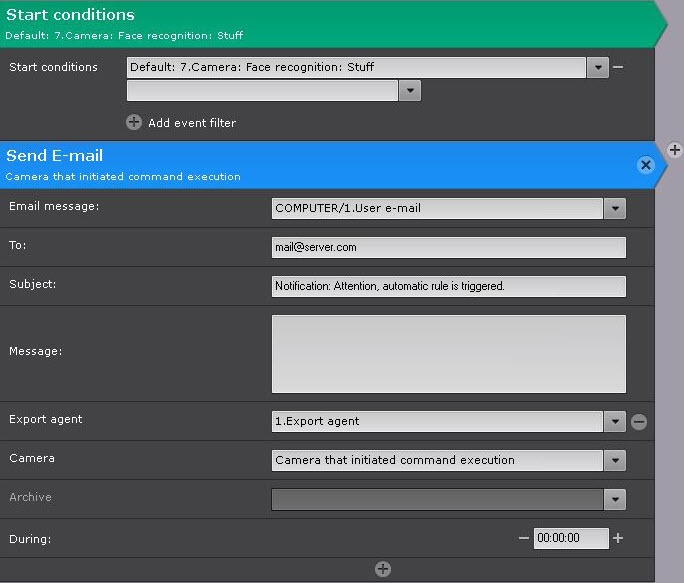Screen dimensions: 684x583
Task: Click the To email address field
Action: (x=448, y=247)
